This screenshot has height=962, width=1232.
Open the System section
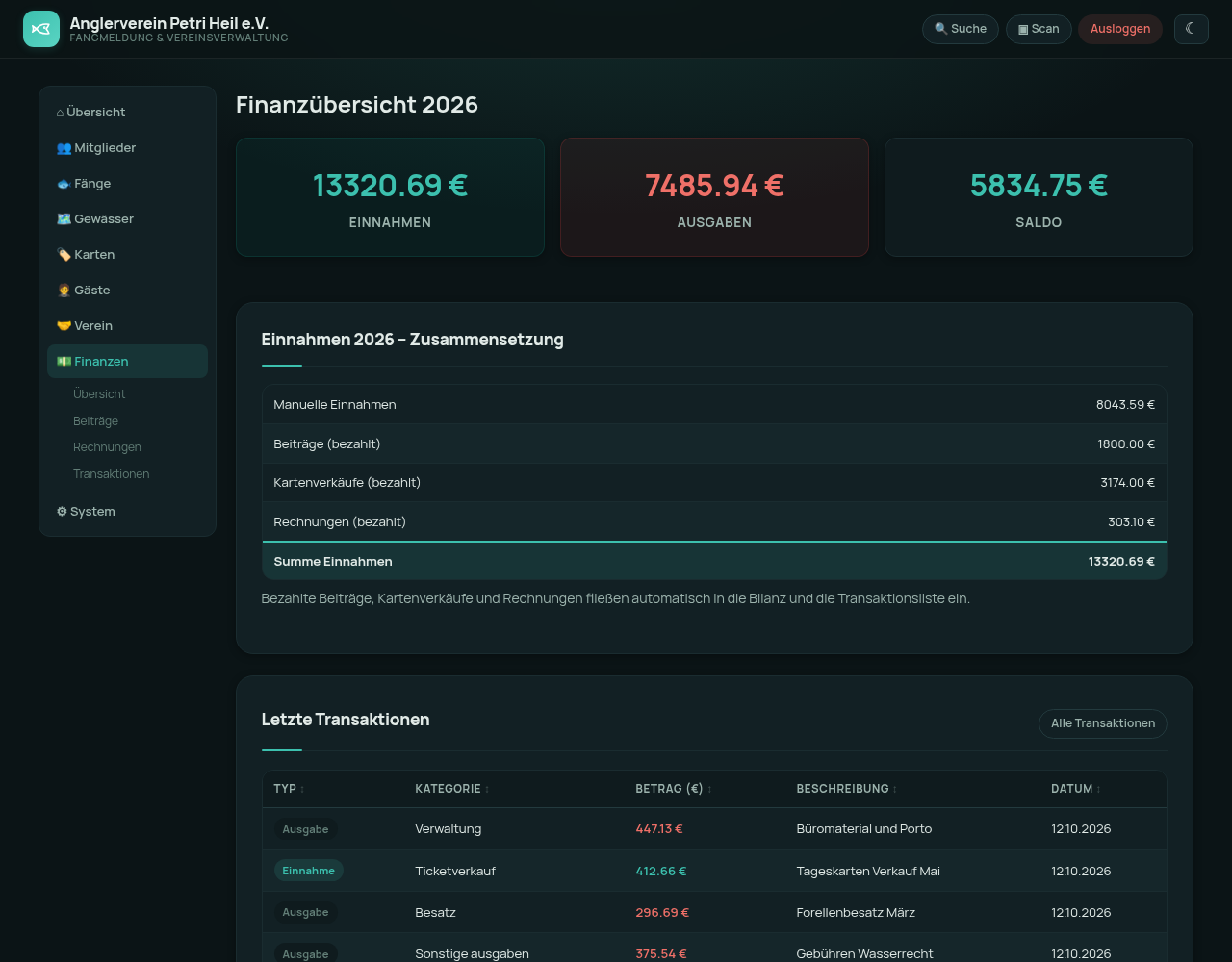pyautogui.click(x=127, y=512)
